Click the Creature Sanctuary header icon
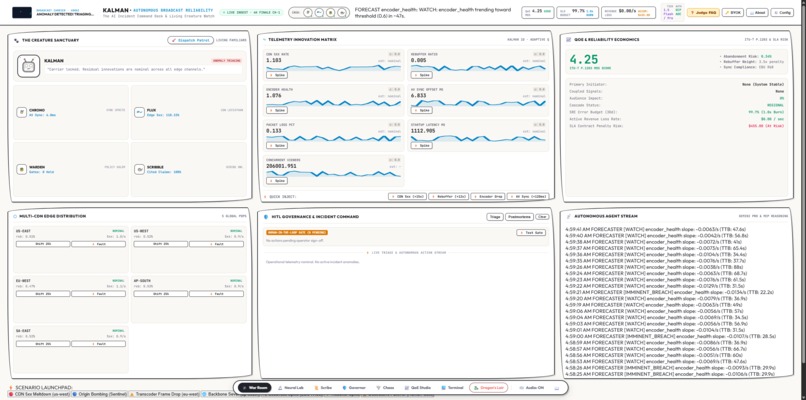 click(16, 40)
